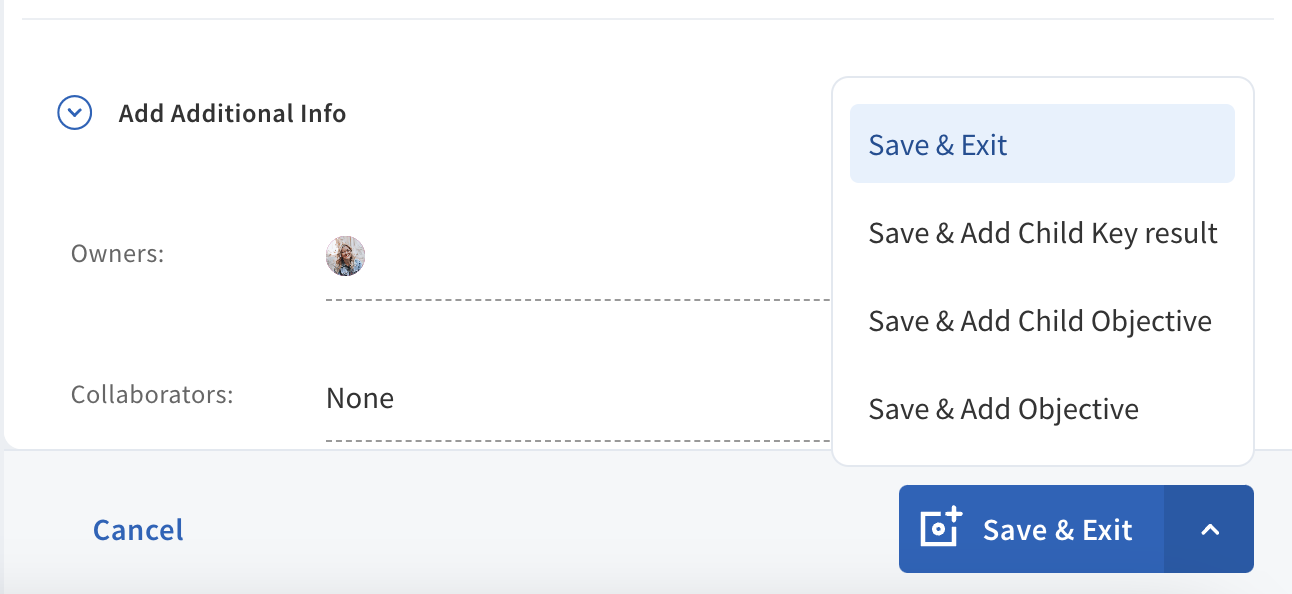This screenshot has height=594, width=1292.
Task: Toggle the save options caret arrow
Action: click(1209, 529)
